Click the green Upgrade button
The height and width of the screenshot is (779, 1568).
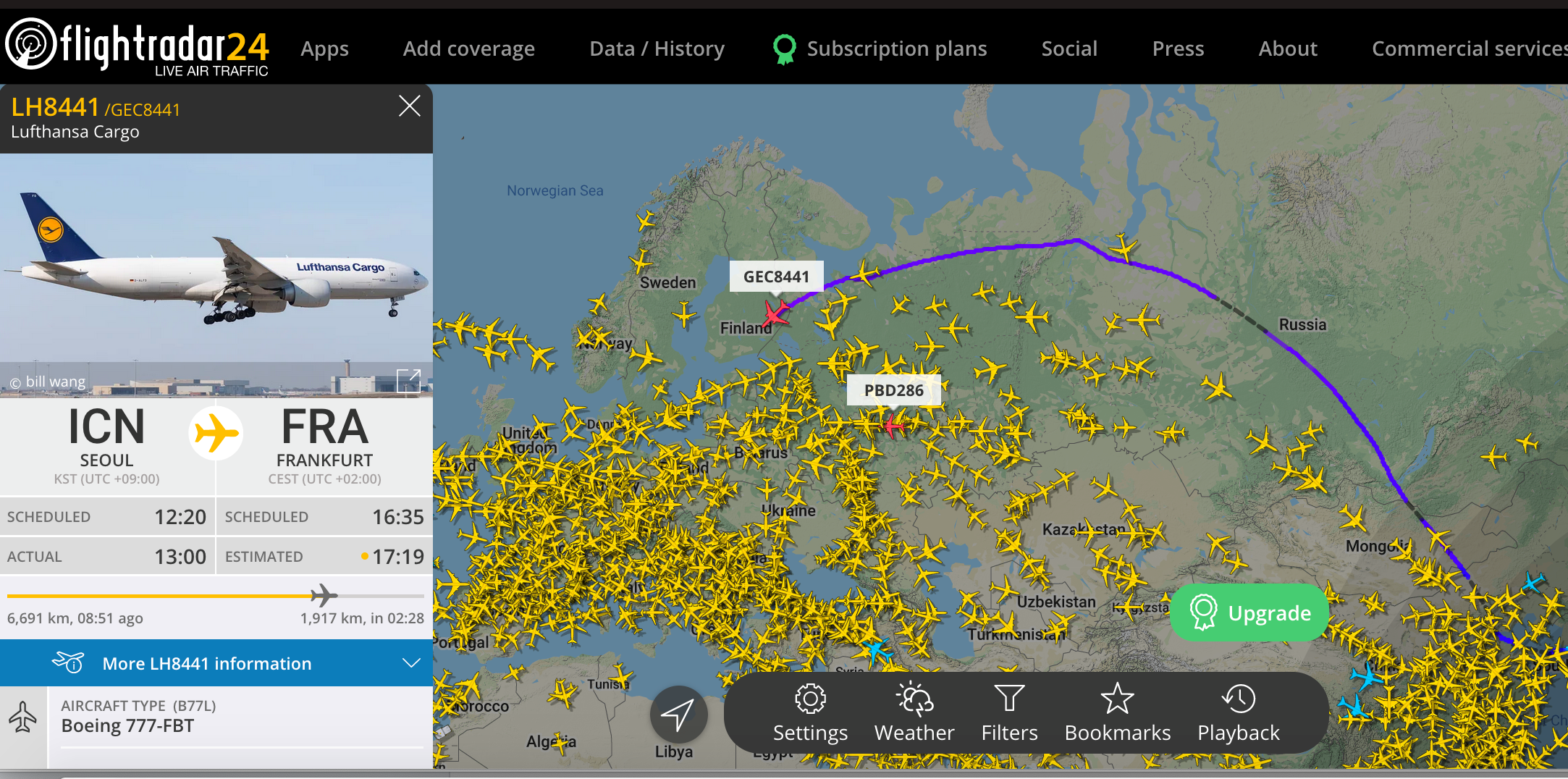pyautogui.click(x=1250, y=613)
